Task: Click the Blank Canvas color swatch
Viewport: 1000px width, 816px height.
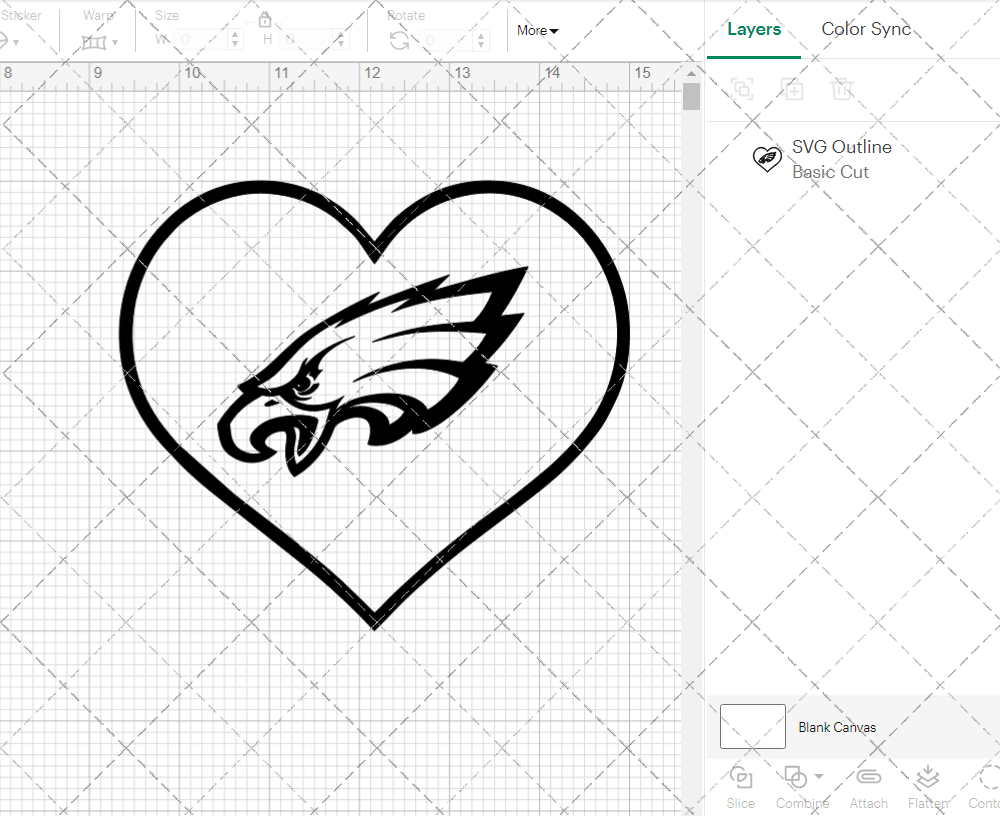Action: (x=752, y=727)
